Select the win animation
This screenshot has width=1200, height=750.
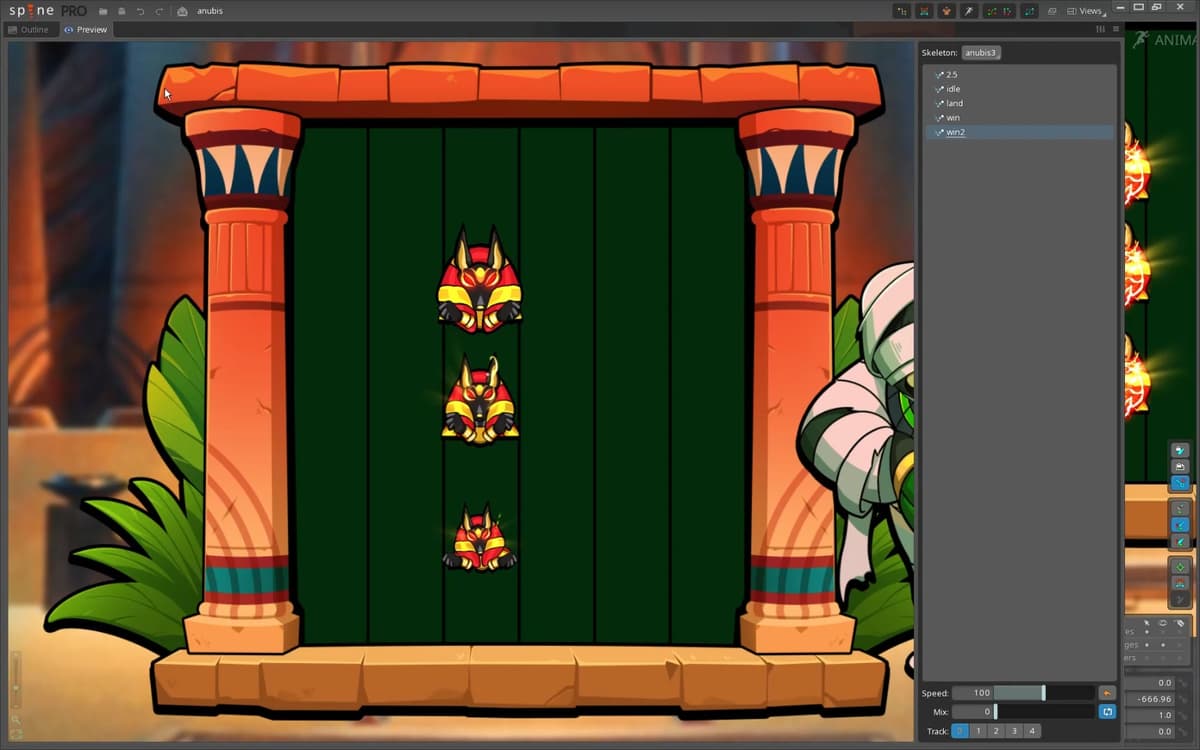[1018, 118]
